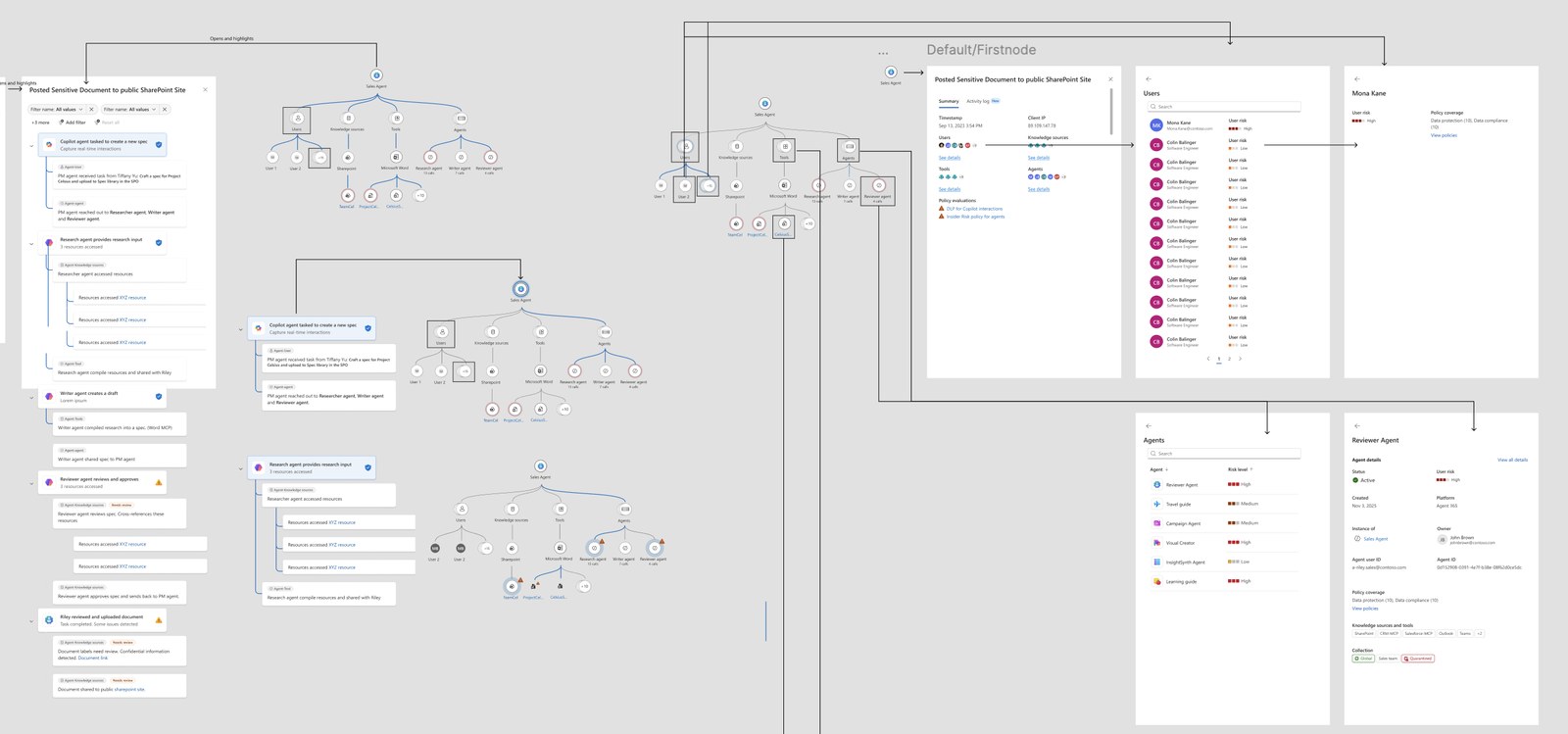Sort the Agents list by Agent column
1568x734 pixels.
click(1158, 469)
